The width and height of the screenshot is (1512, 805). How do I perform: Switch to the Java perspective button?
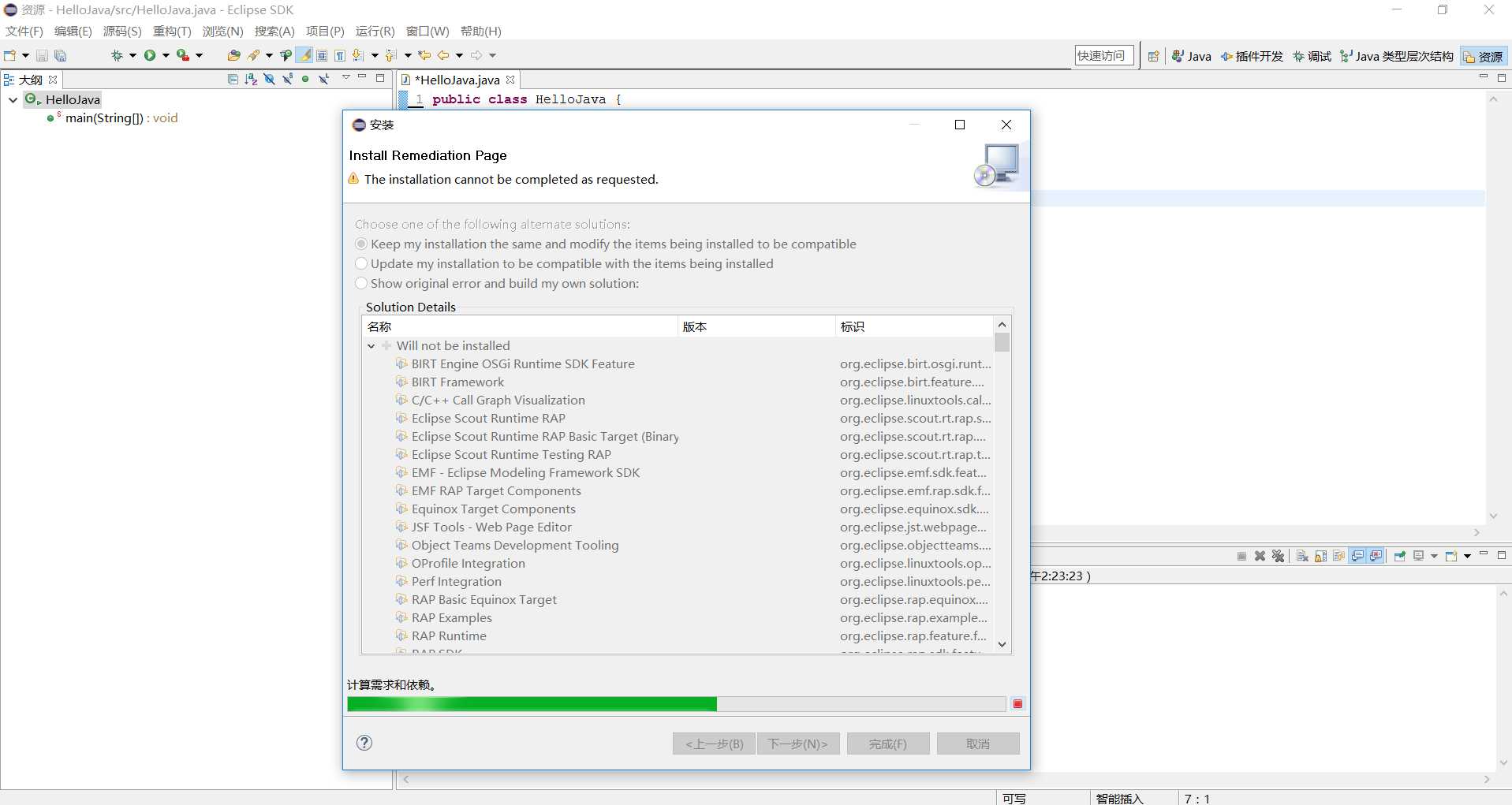tap(1192, 56)
